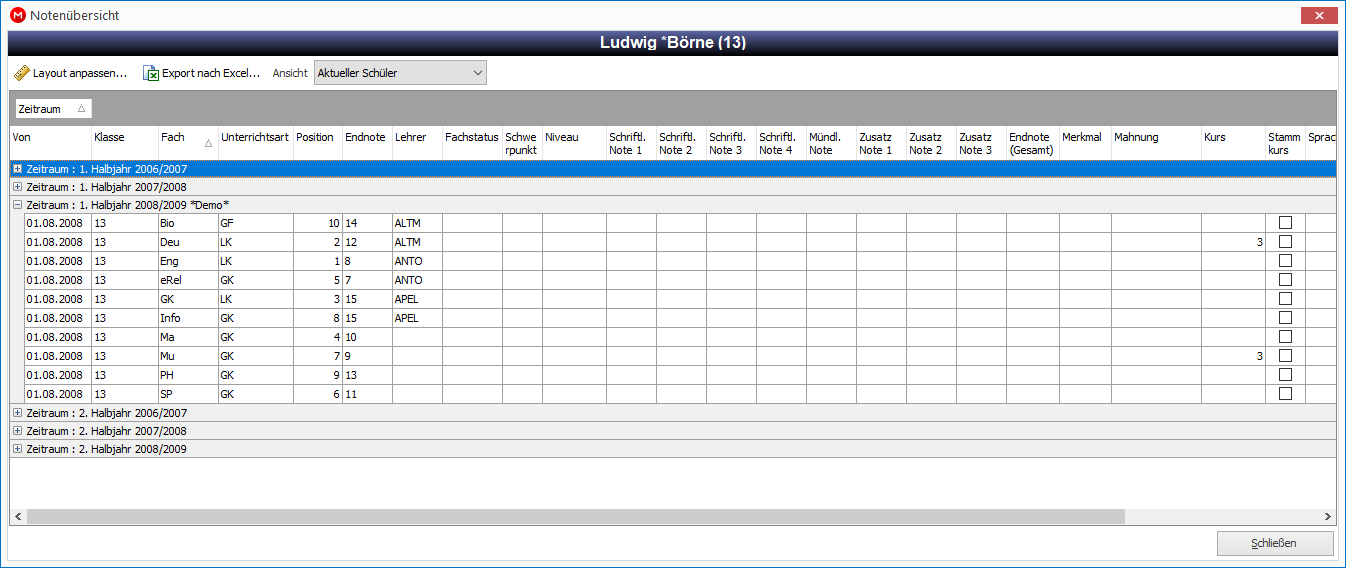This screenshot has width=1346, height=568.
Task: Toggle Stammkurs checkbox for Bio row
Action: [x=1286, y=223]
